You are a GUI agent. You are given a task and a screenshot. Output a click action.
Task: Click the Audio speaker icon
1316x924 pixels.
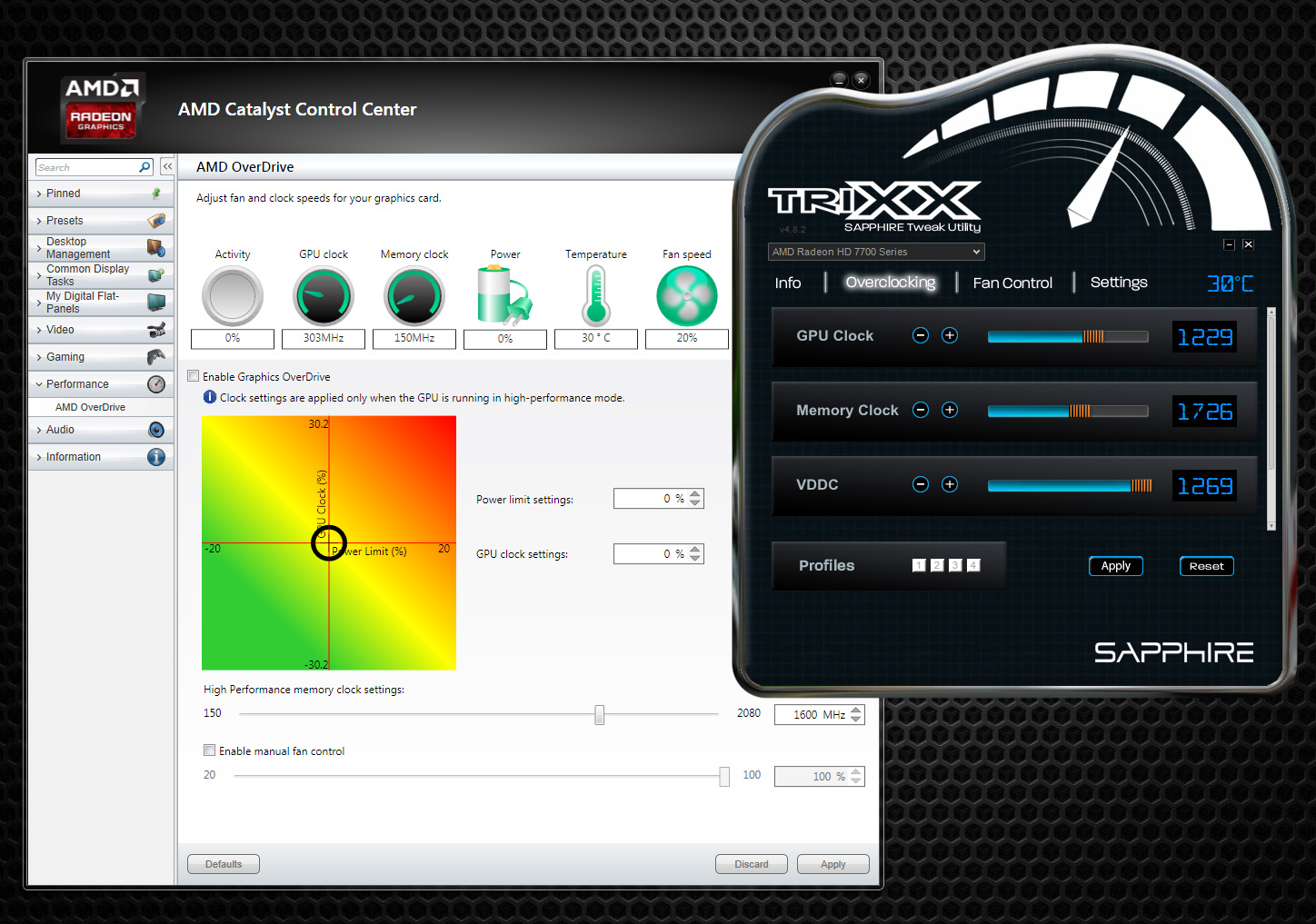(x=156, y=430)
